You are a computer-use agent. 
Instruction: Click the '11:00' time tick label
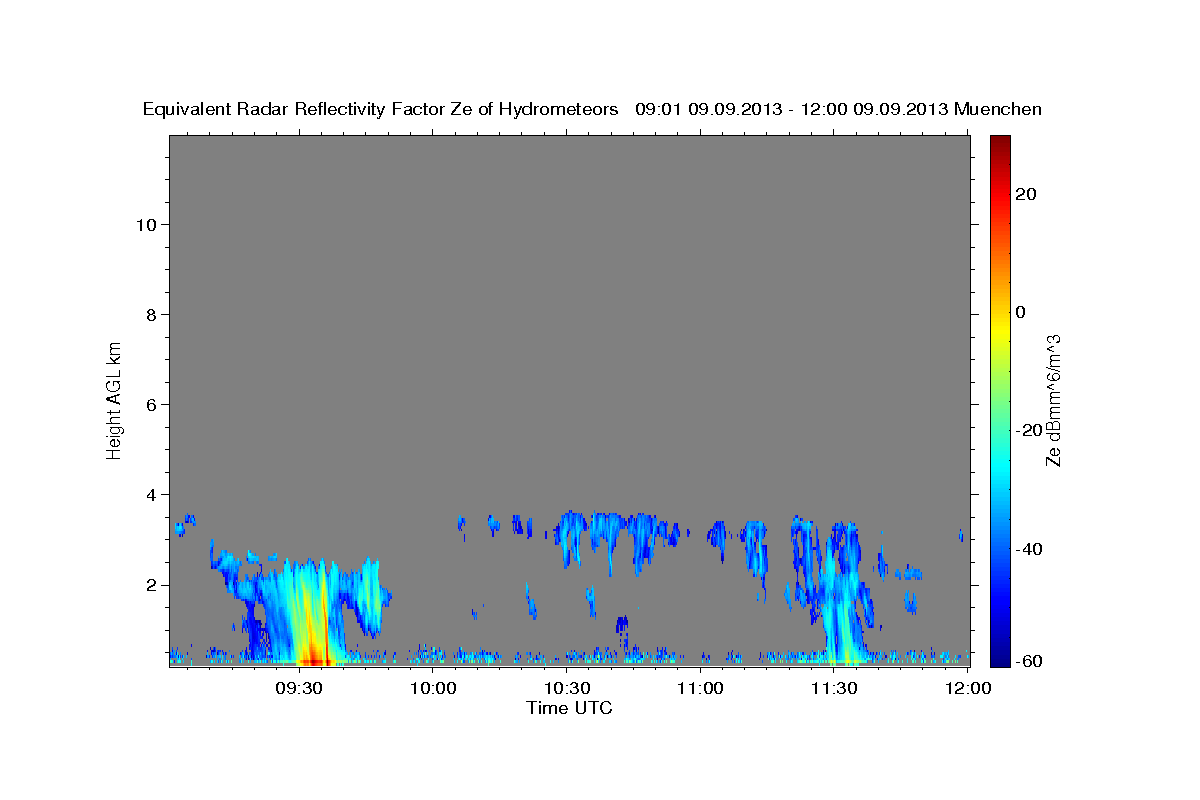pyautogui.click(x=700, y=689)
